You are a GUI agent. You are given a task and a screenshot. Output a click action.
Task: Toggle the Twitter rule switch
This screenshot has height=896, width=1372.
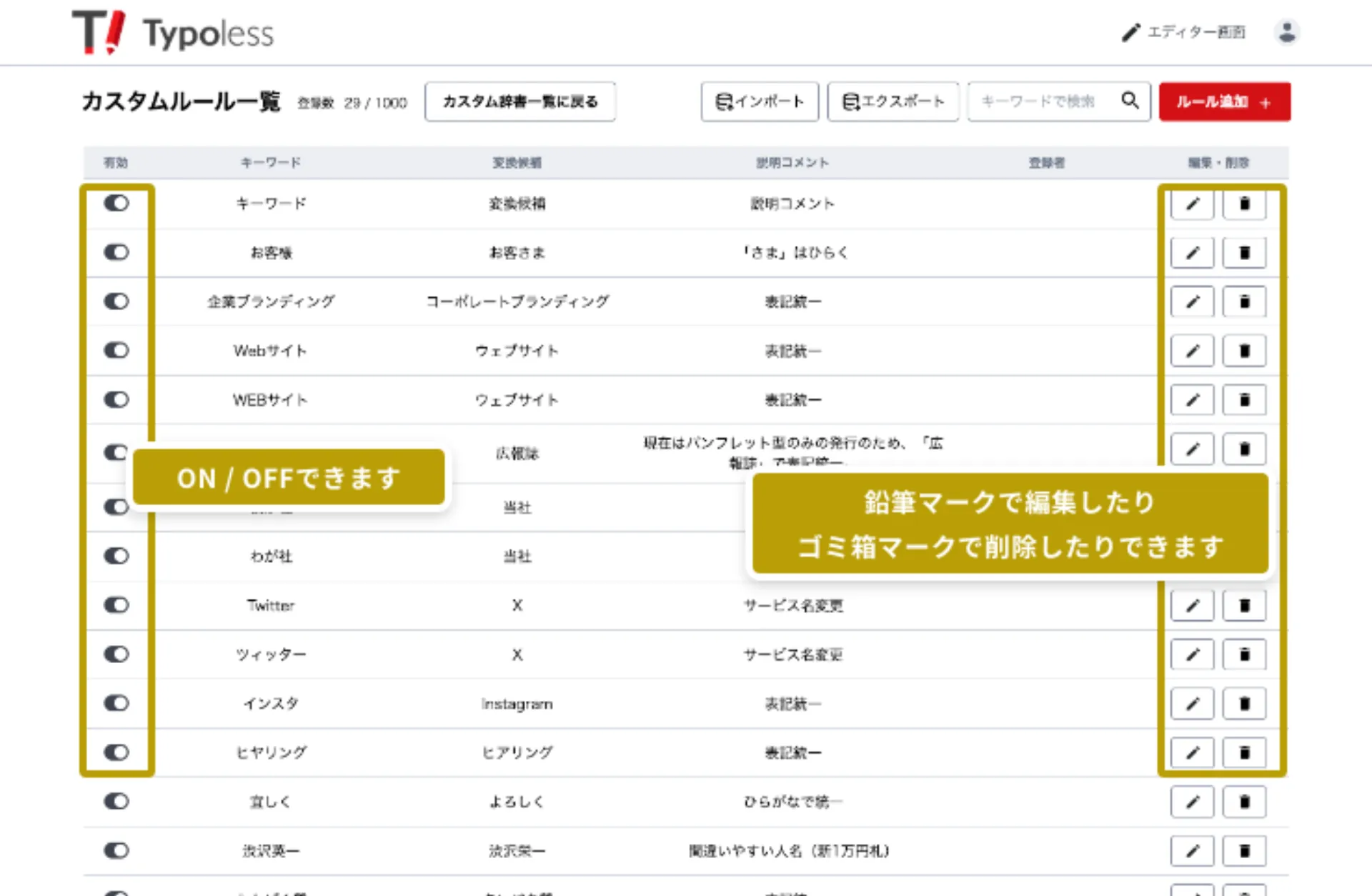click(116, 605)
